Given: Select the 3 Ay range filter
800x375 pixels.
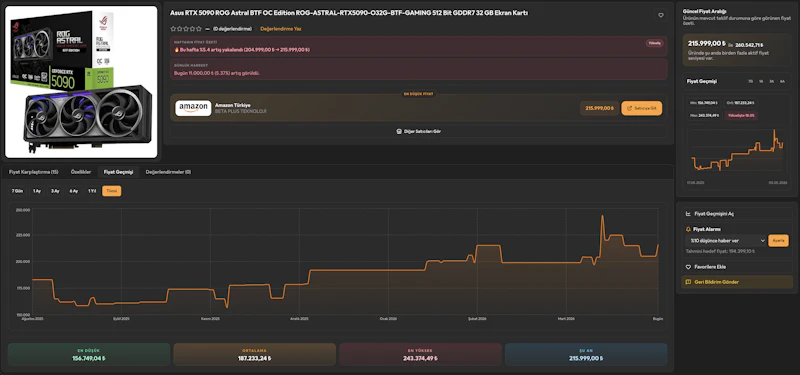Looking at the screenshot, I should [x=55, y=191].
